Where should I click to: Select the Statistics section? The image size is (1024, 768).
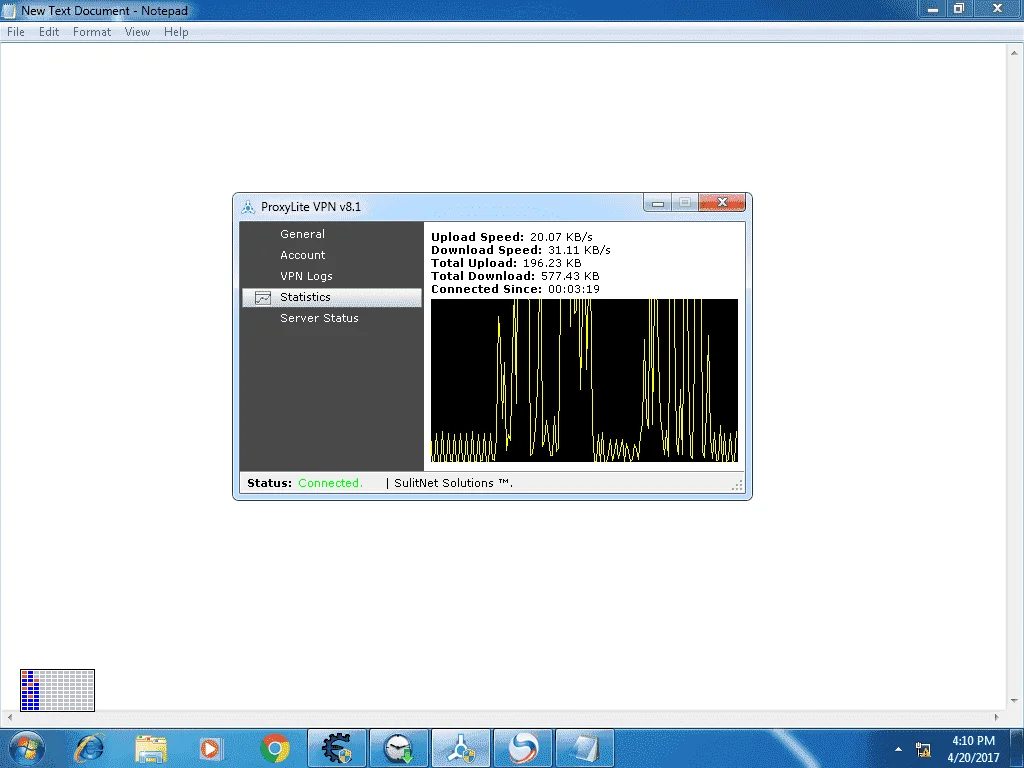[x=332, y=297]
